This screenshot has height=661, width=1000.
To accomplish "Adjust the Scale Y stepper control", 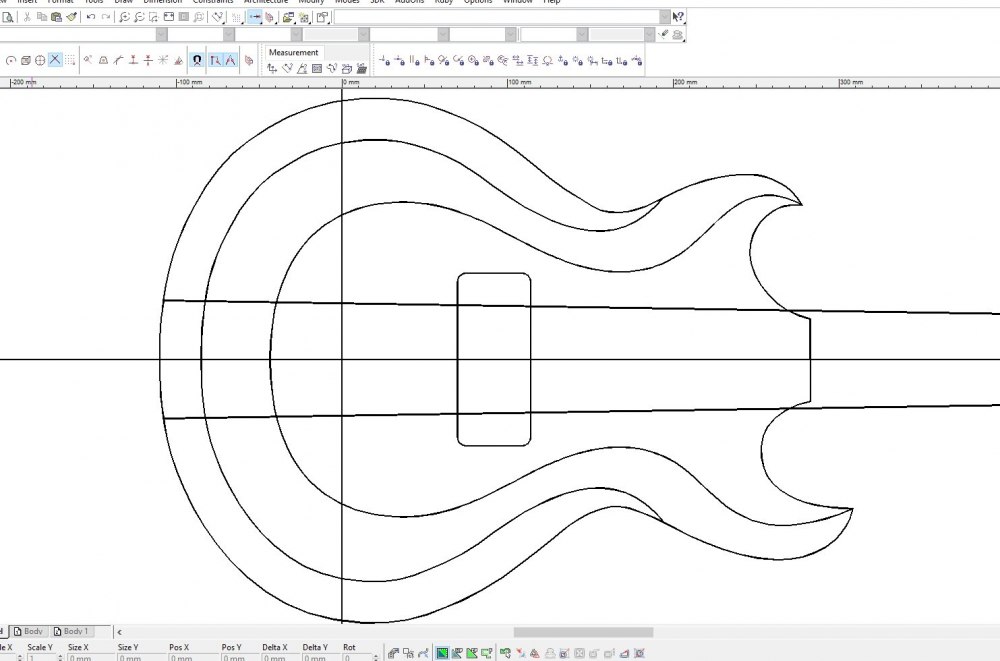I will pyautogui.click(x=59, y=655).
